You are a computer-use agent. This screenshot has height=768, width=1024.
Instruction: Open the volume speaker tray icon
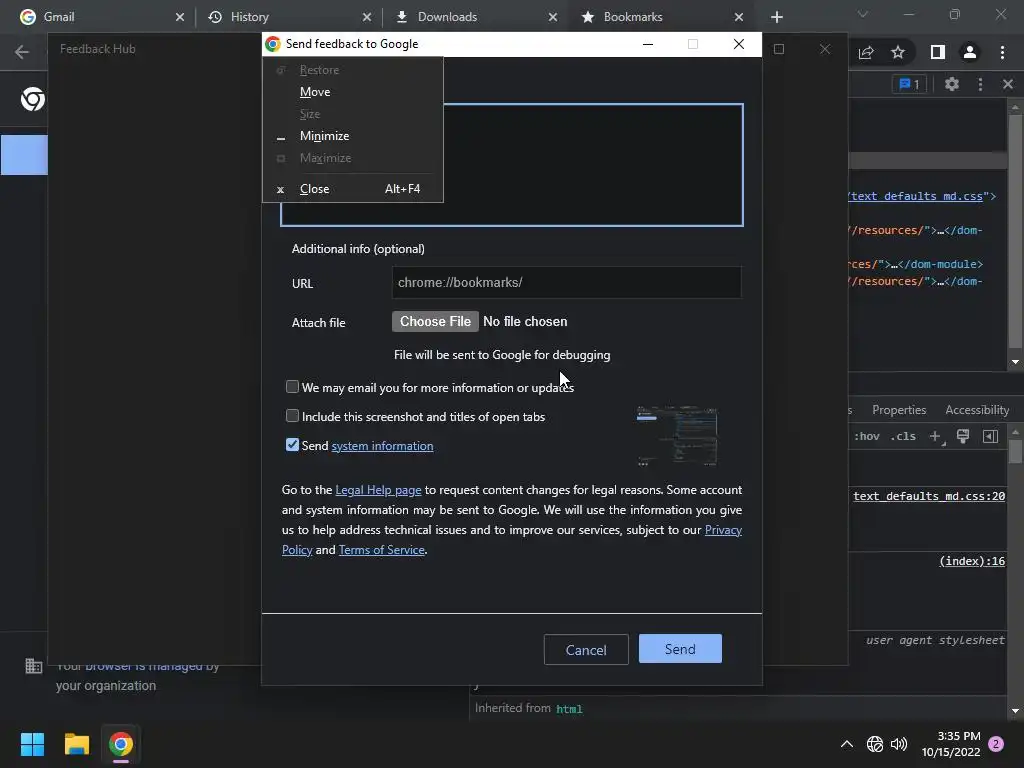899,744
